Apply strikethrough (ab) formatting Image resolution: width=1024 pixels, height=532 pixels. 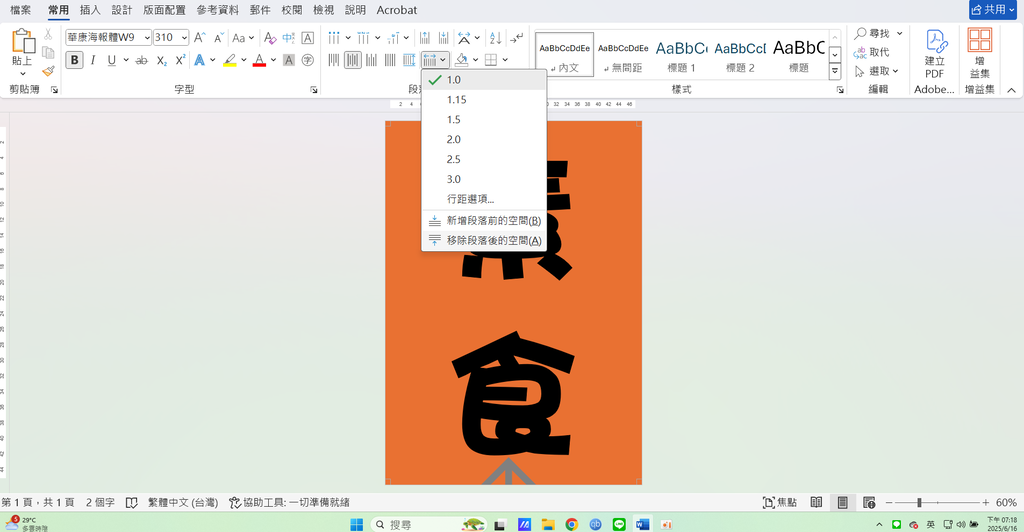[x=141, y=60]
